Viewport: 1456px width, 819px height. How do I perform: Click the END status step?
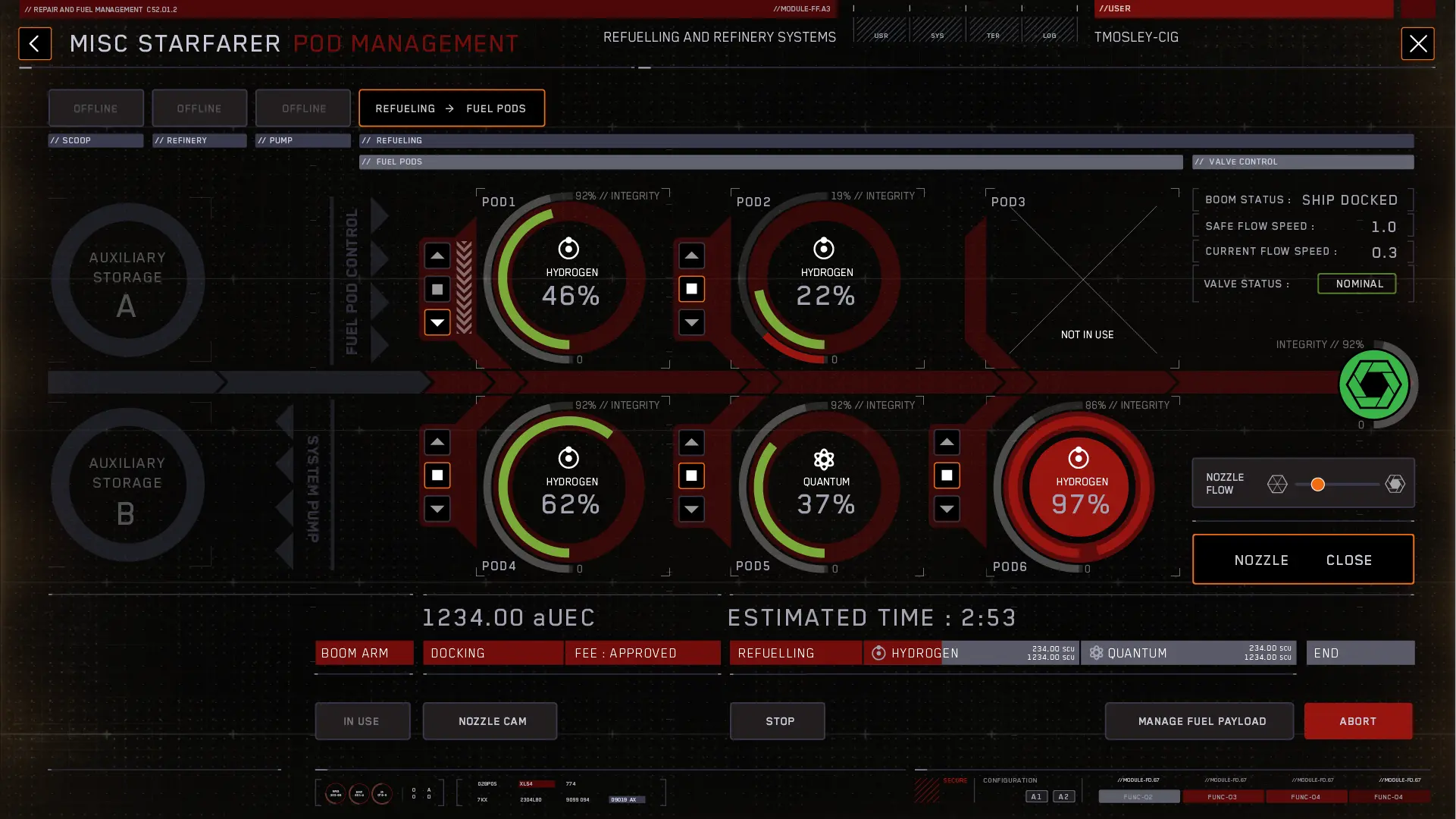1360,653
